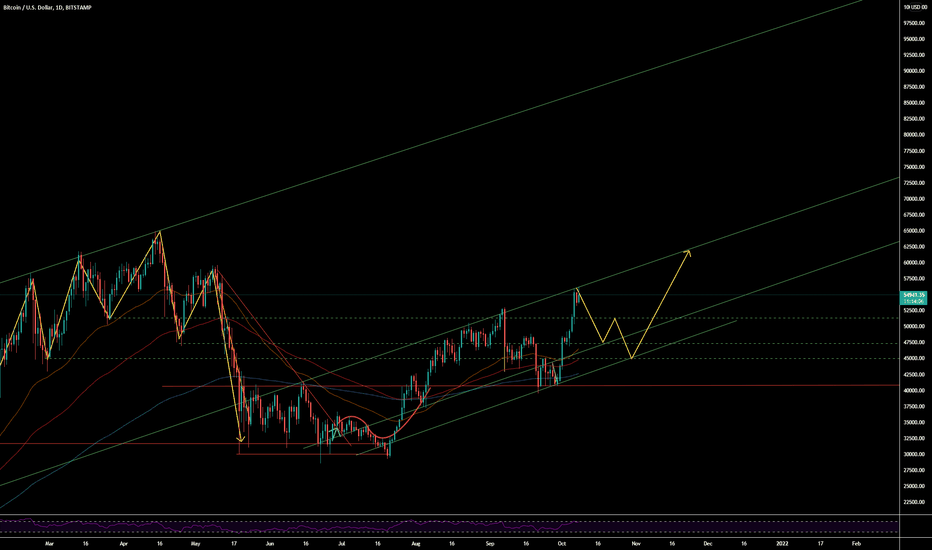Click the 80000.00 price axis label
The width and height of the screenshot is (932, 550).
pos(914,135)
